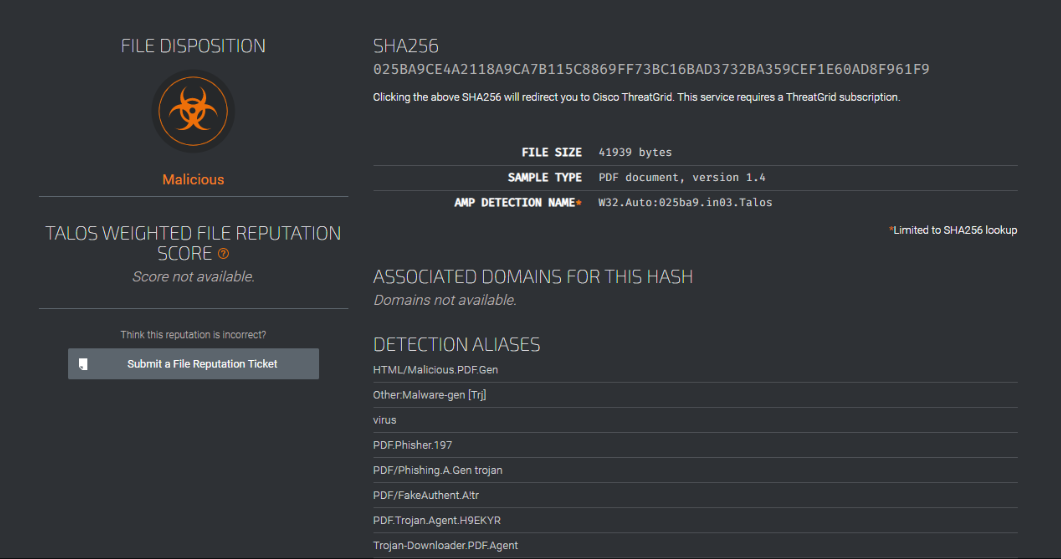
Task: Click the AMP detection name value
Action: click(685, 202)
